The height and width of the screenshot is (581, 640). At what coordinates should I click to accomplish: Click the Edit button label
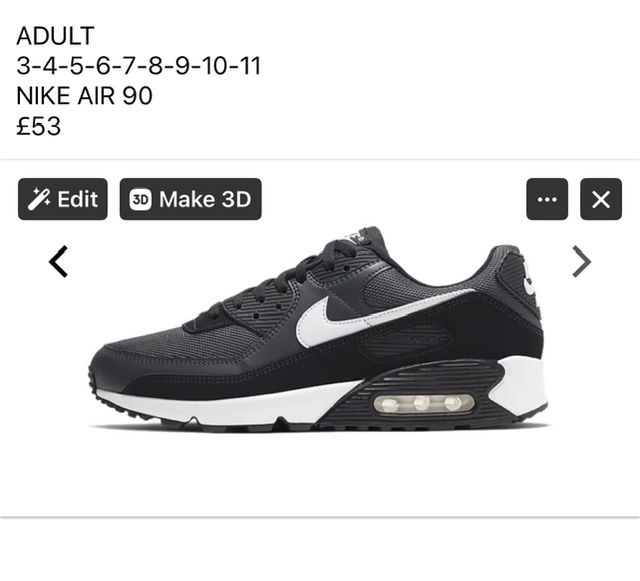[78, 199]
